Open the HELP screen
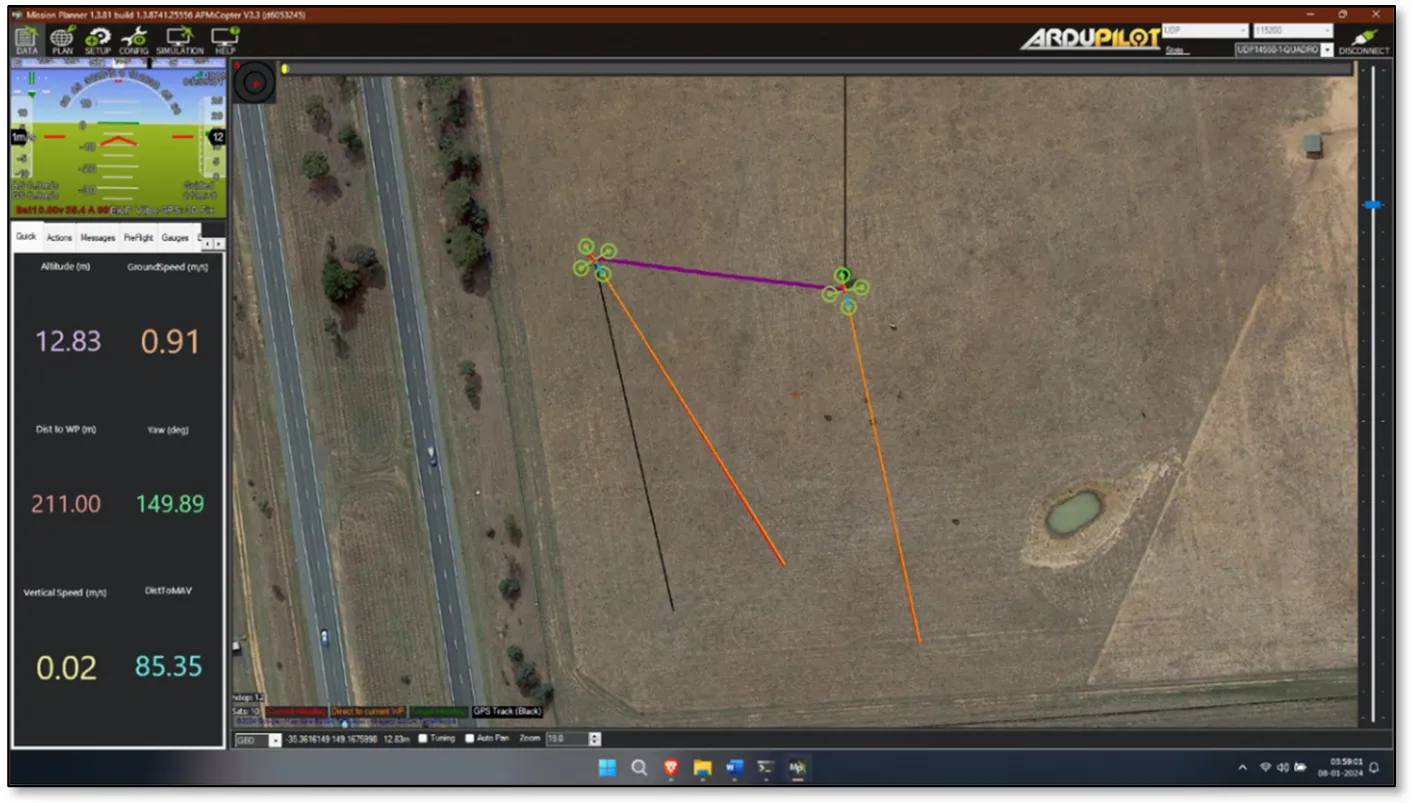This screenshot has height=803, width=1414. (225, 40)
